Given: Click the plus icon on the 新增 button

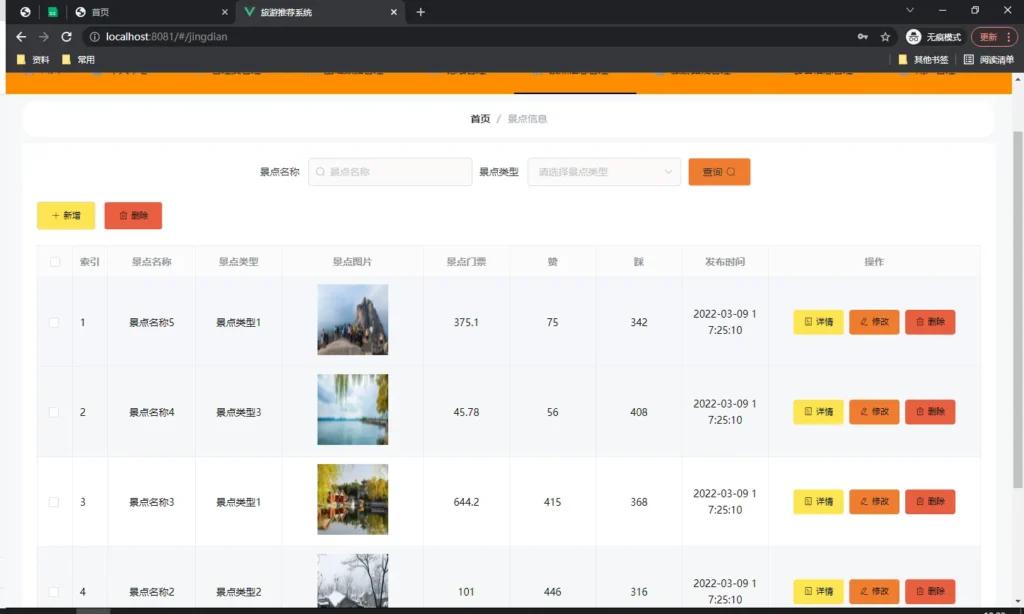Looking at the screenshot, I should (54, 215).
